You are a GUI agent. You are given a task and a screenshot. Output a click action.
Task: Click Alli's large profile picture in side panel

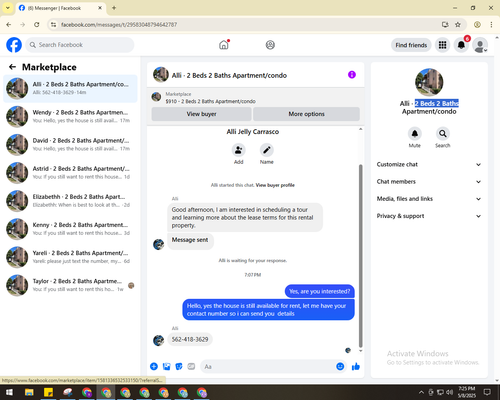[x=429, y=82]
